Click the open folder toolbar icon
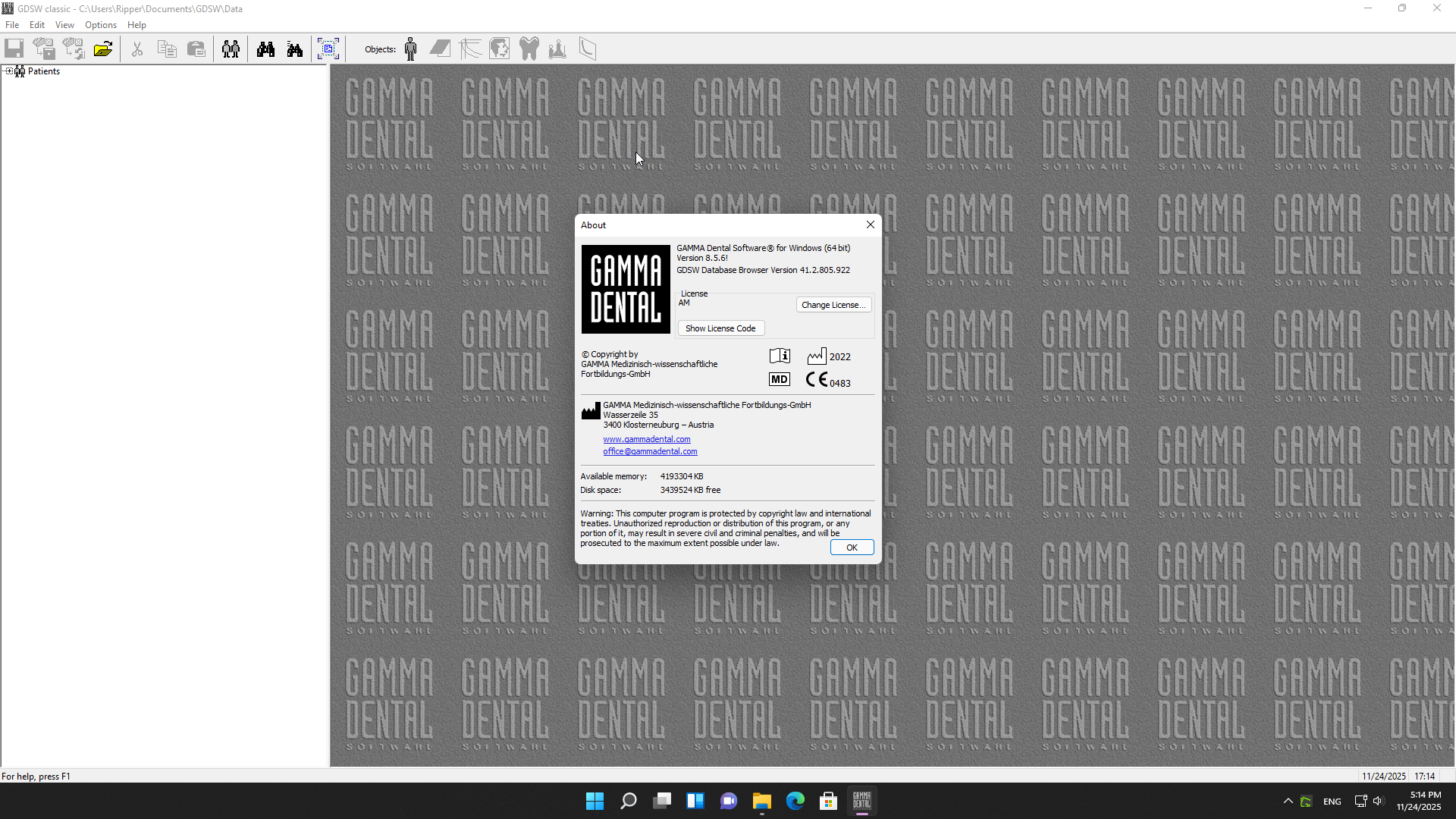1456x819 pixels. point(103,49)
